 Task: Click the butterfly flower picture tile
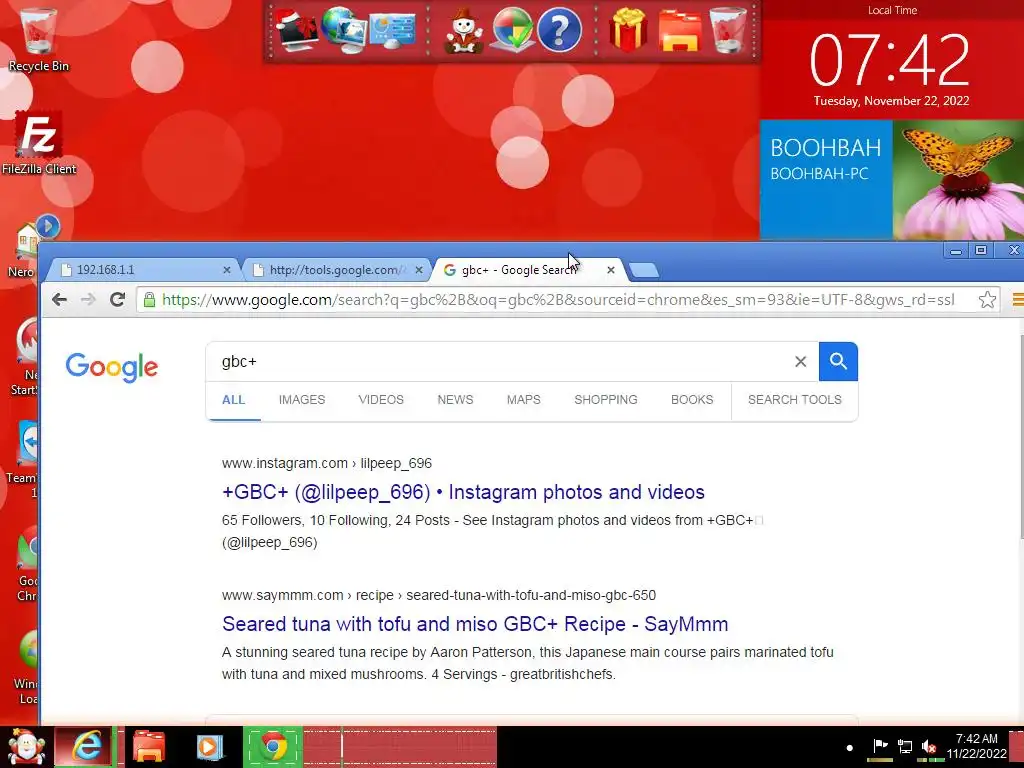[958, 179]
